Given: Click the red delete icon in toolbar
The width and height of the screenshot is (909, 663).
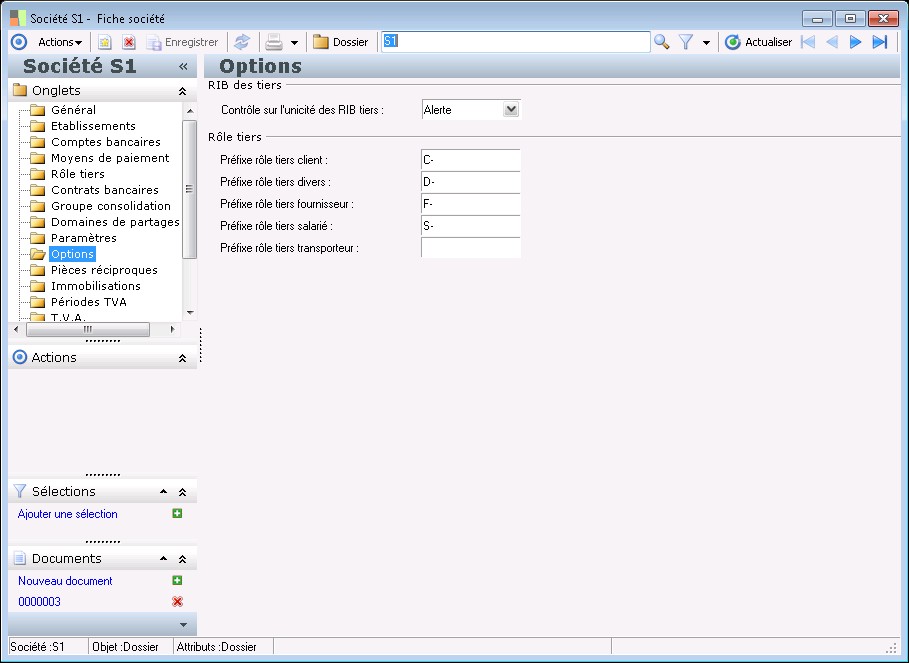Looking at the screenshot, I should point(129,42).
